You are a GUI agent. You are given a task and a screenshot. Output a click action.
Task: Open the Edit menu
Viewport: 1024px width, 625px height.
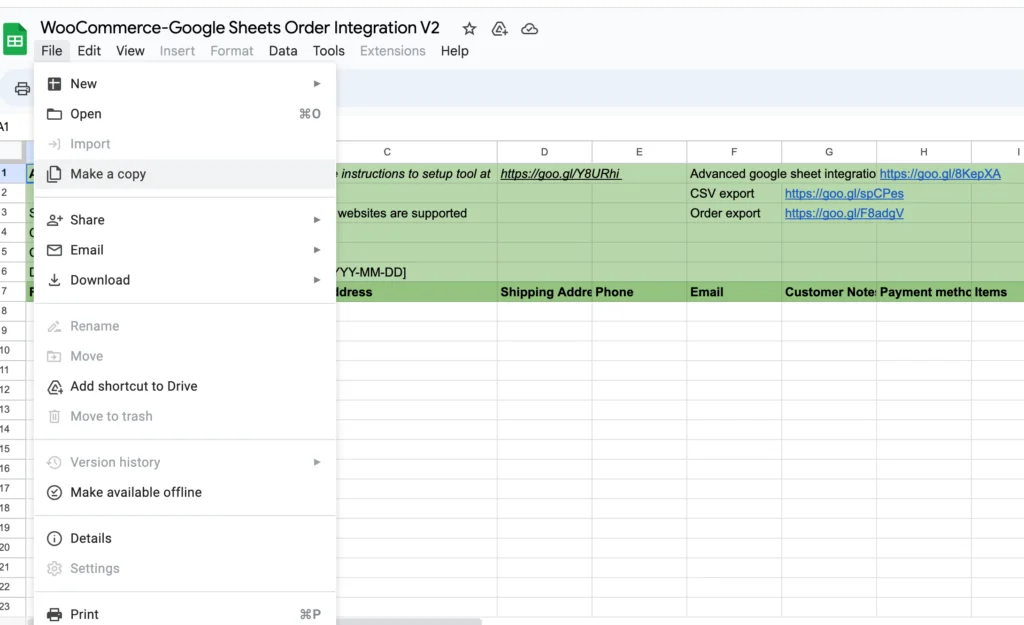[89, 51]
